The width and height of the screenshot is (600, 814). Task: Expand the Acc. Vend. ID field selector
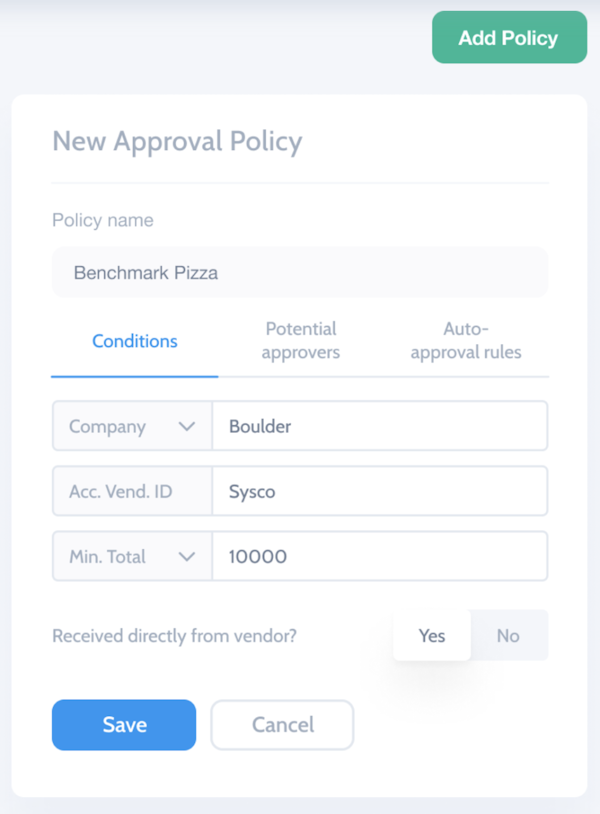click(131, 491)
